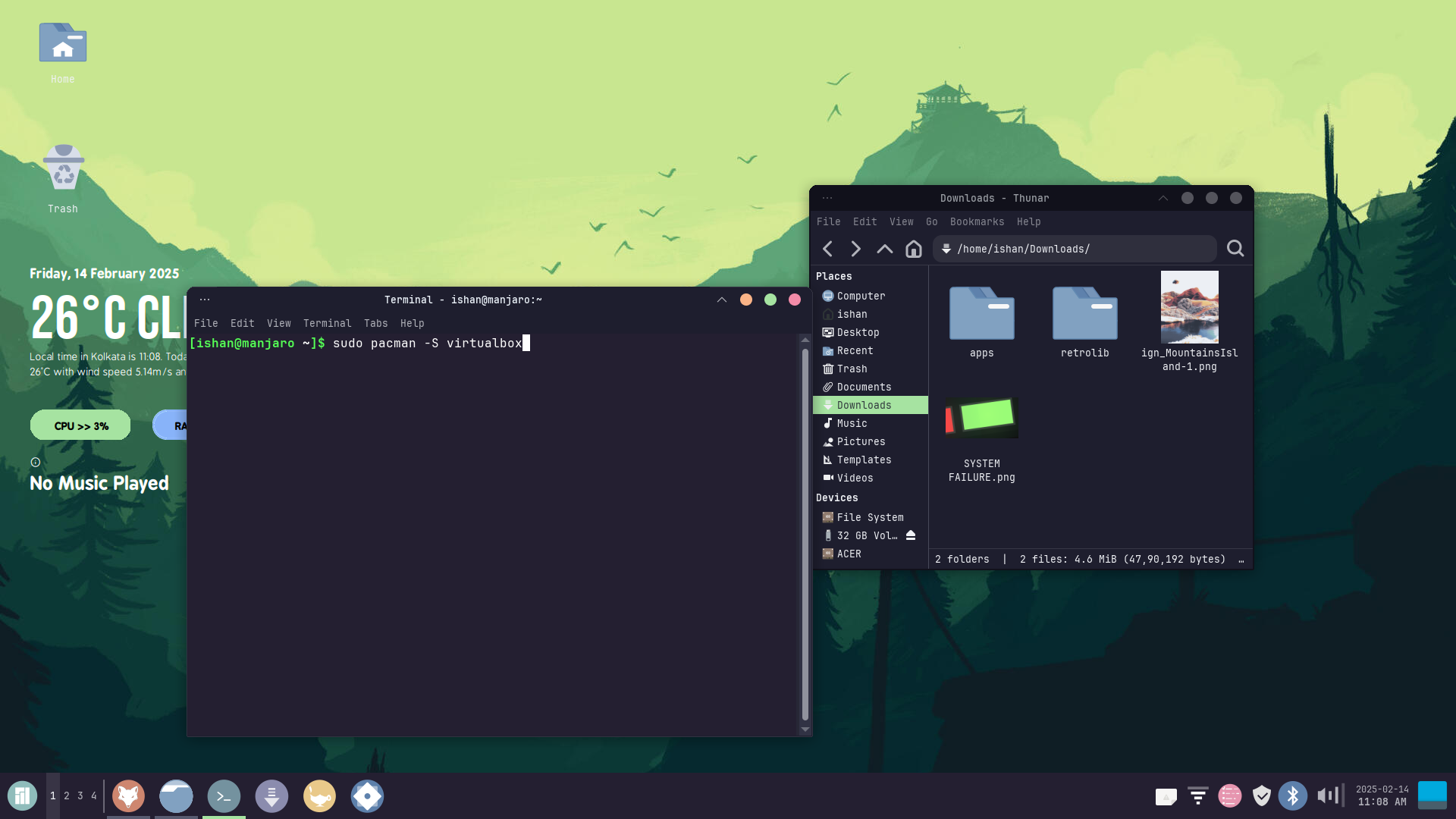The height and width of the screenshot is (819, 1456).
Task: Go to parent folder in Thunar
Action: click(884, 249)
